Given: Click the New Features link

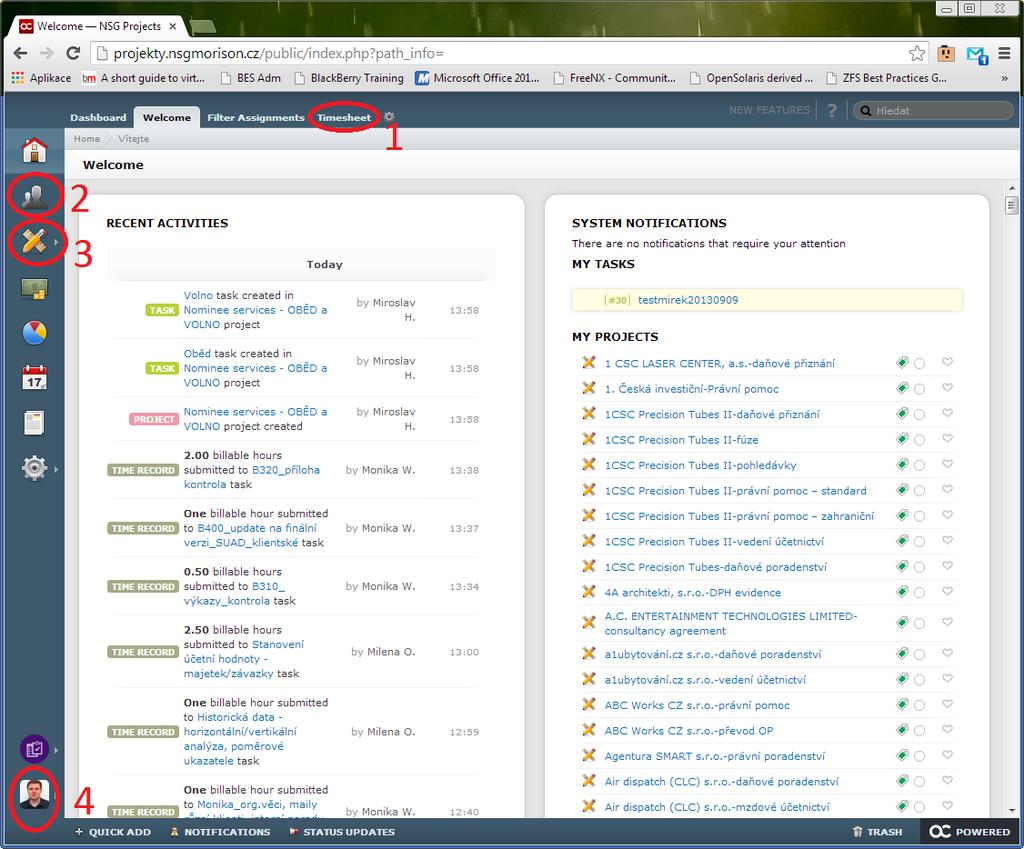Looking at the screenshot, I should (769, 110).
